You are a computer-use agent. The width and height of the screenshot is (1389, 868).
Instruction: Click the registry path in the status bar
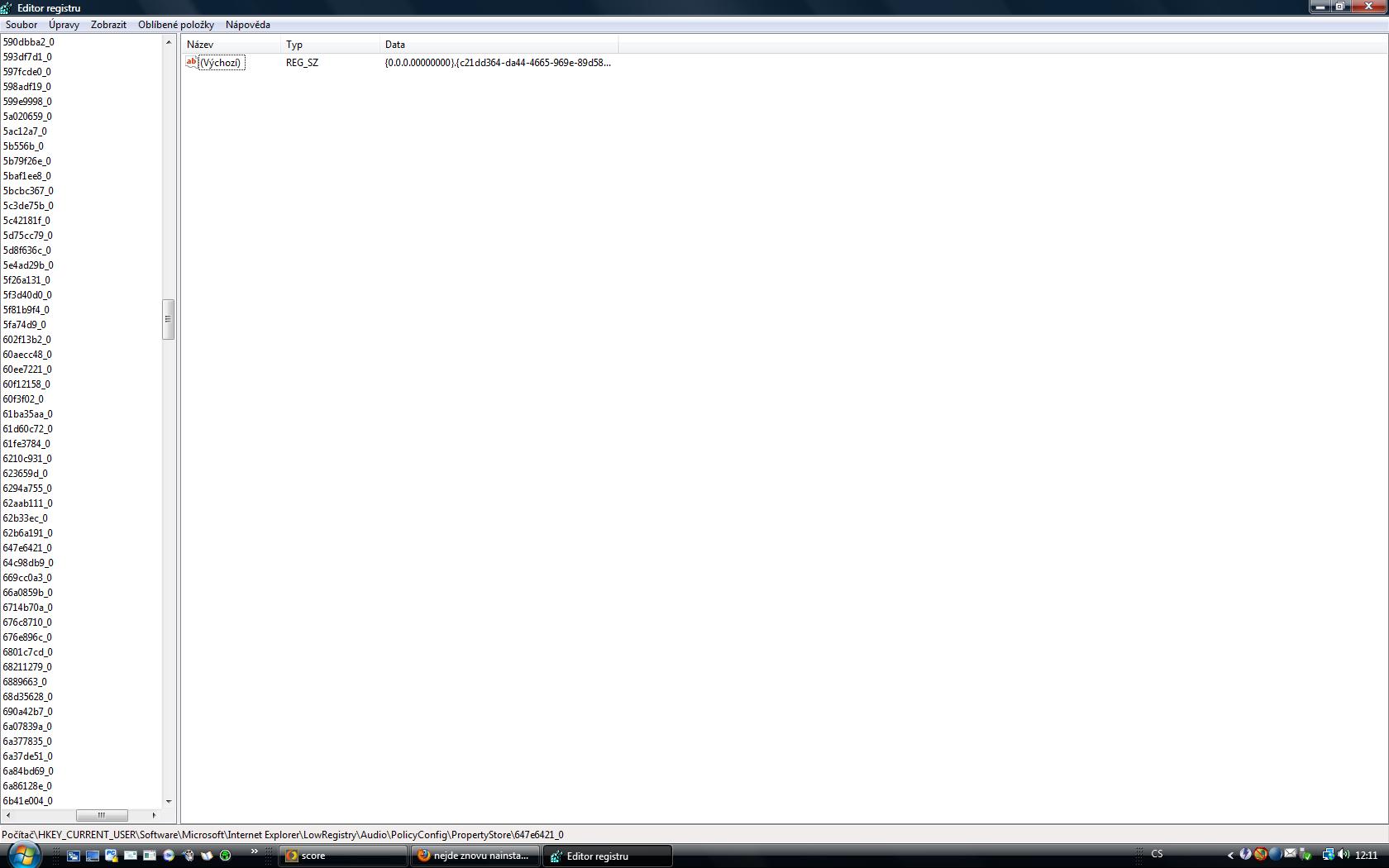(283, 835)
